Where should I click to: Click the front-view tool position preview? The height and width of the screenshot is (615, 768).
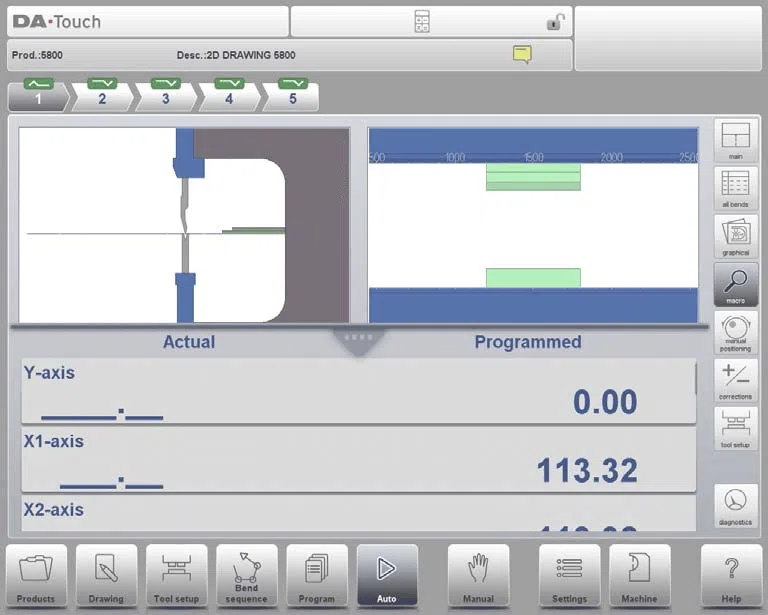pos(533,225)
